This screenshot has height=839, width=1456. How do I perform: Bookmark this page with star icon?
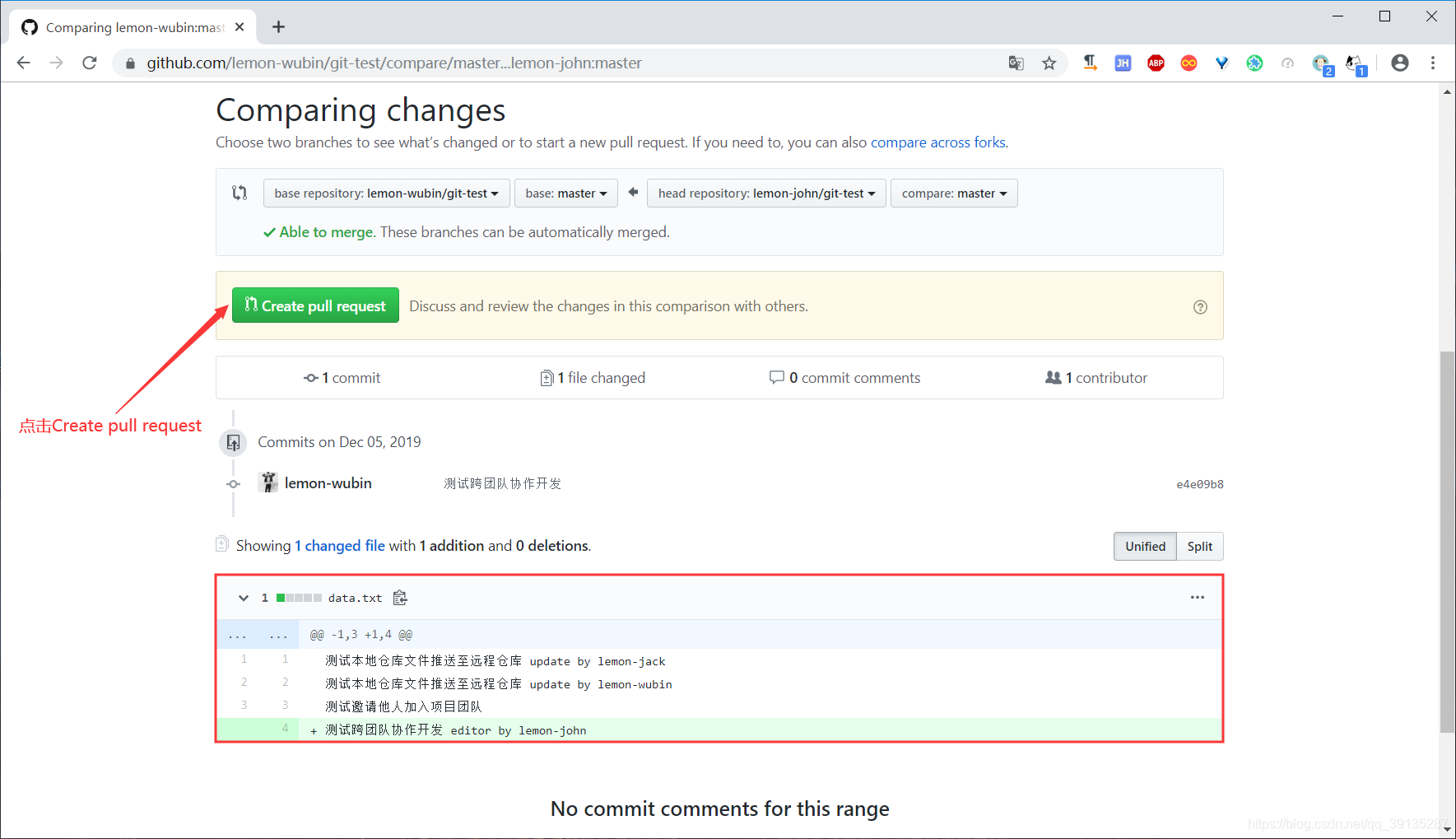tap(1049, 63)
